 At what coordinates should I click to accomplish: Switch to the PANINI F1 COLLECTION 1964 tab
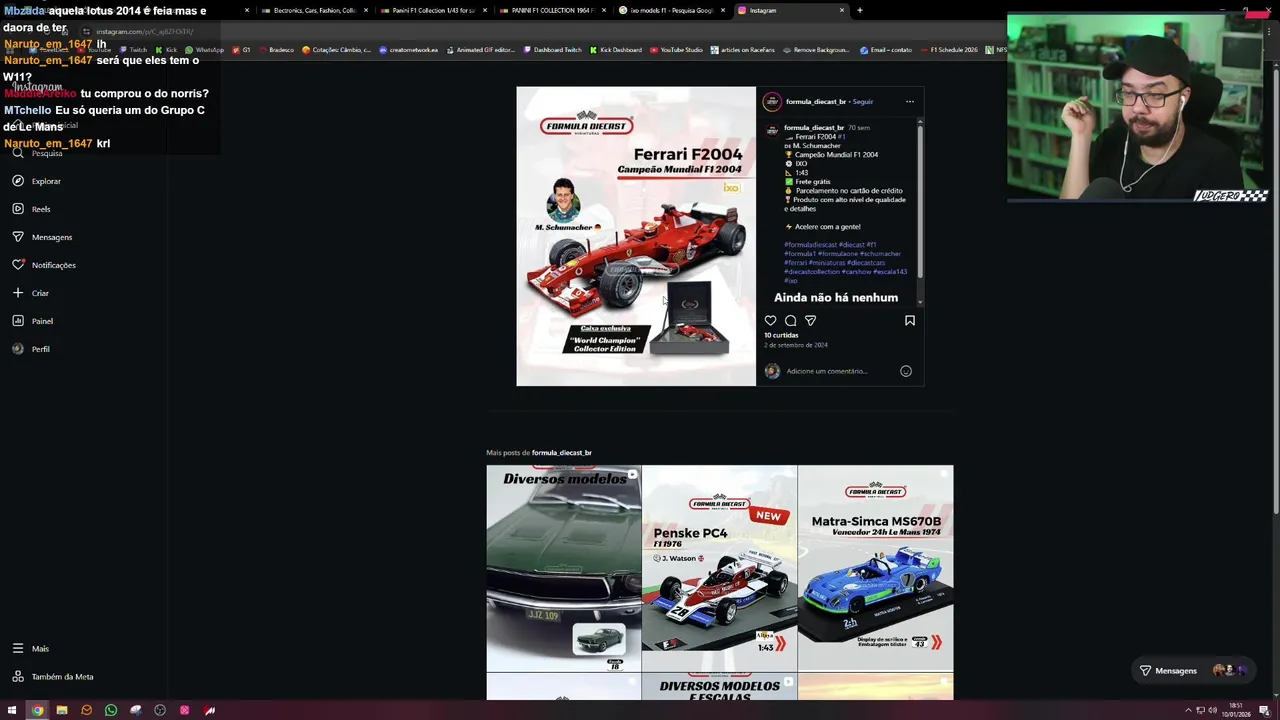coord(553,10)
